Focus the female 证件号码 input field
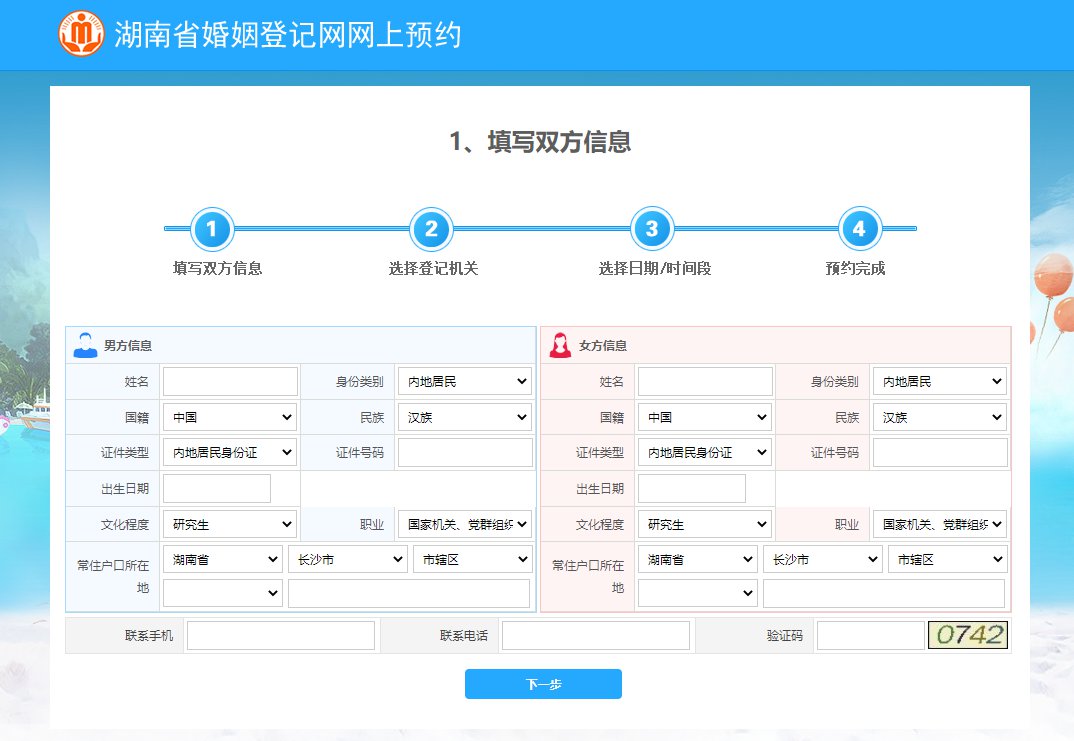This screenshot has width=1074, height=741. [x=940, y=453]
